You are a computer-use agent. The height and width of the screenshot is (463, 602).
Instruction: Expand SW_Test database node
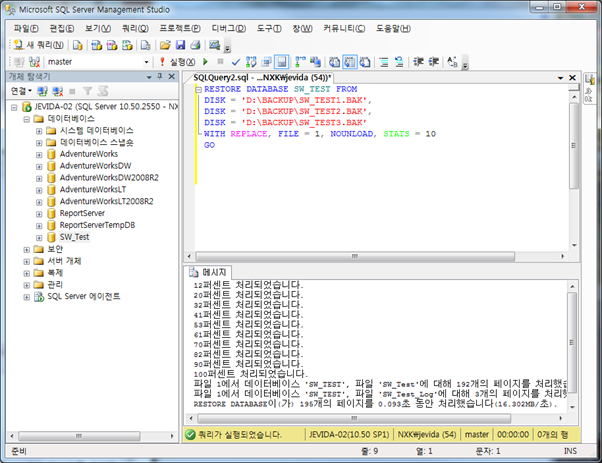point(39,238)
